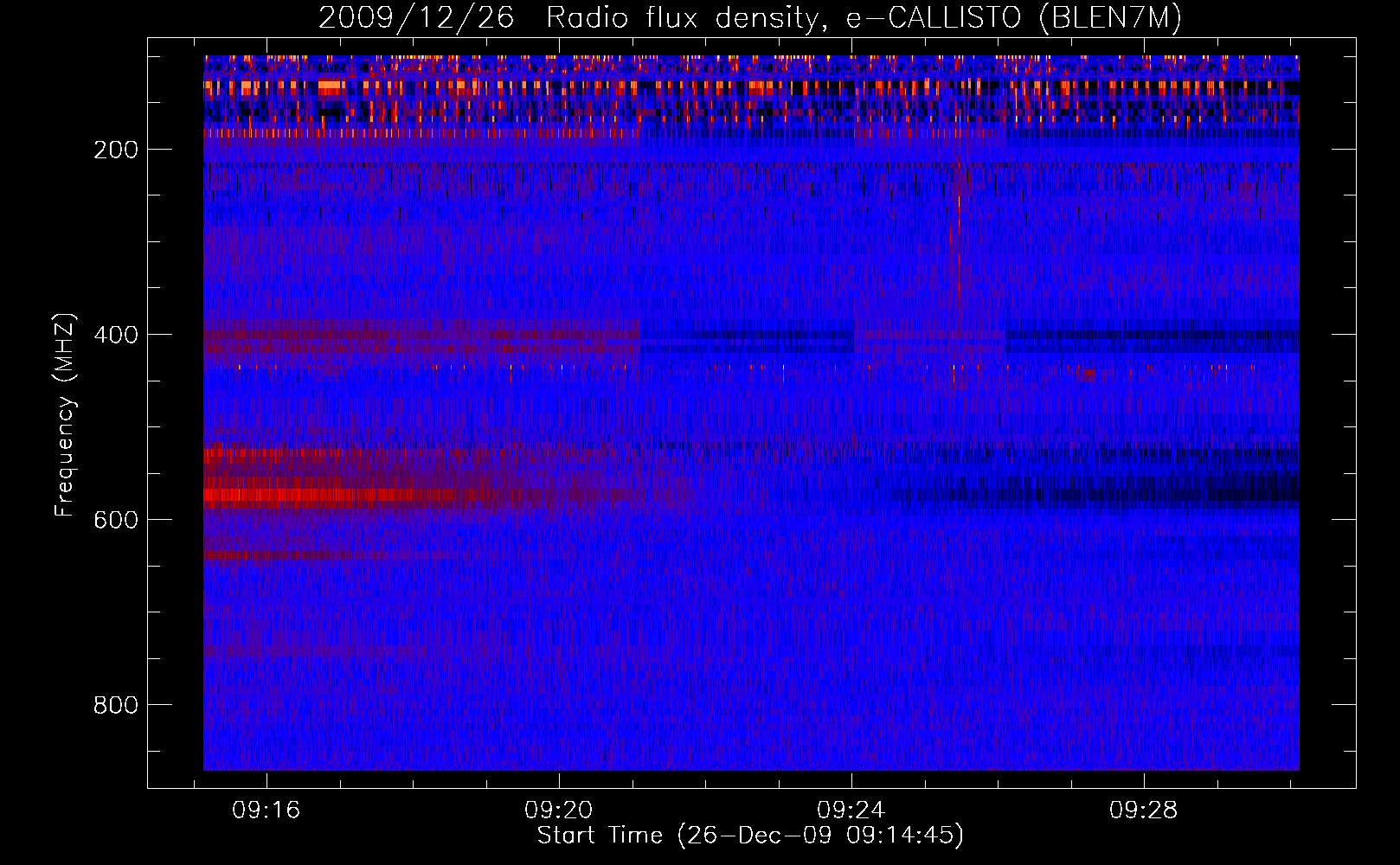Click the 09:20 time tick label
The height and width of the screenshot is (865, 1400).
[x=559, y=810]
